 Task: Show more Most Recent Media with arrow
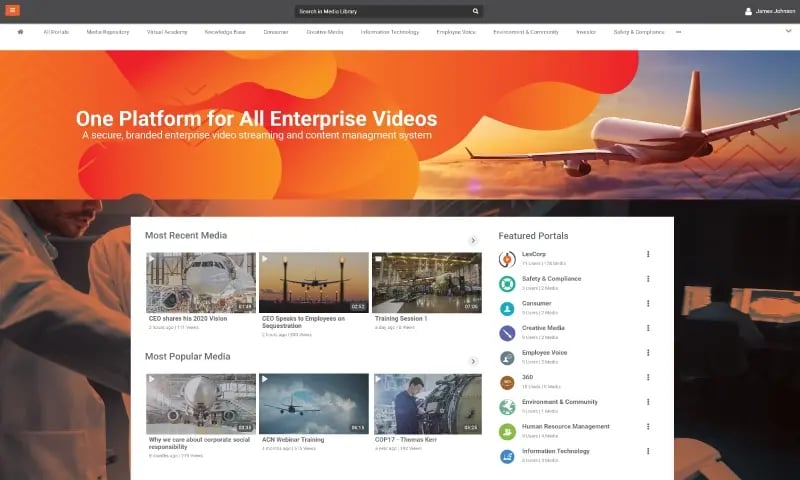(x=473, y=241)
